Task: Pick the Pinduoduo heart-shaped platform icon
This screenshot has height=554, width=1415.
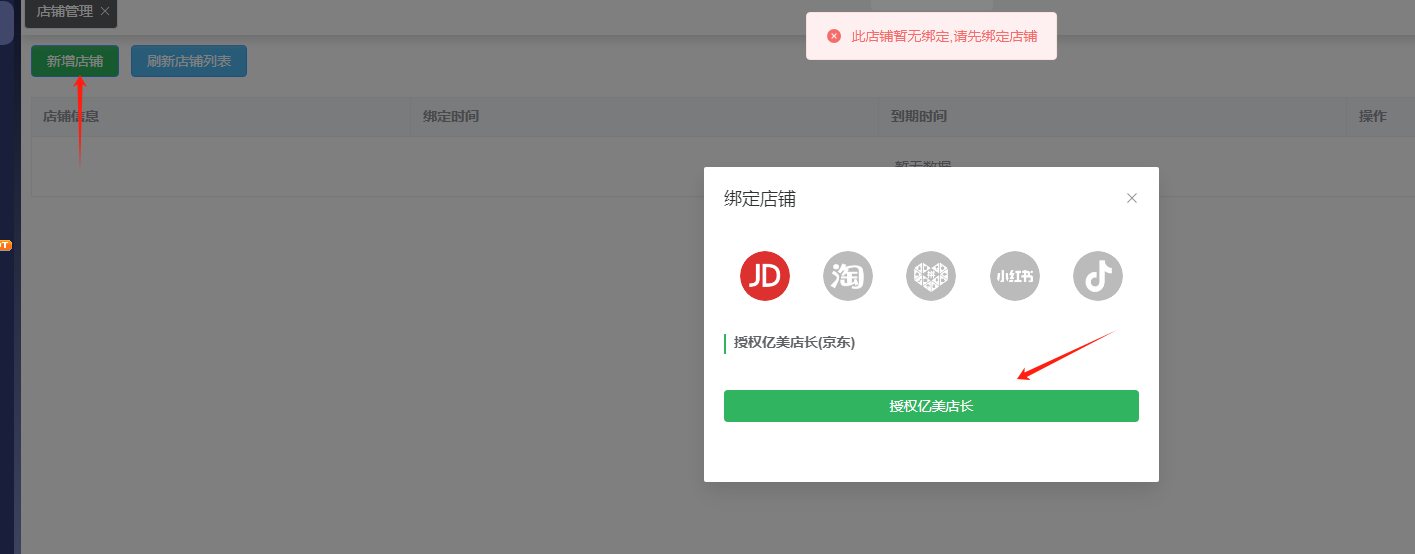Action: [x=931, y=276]
